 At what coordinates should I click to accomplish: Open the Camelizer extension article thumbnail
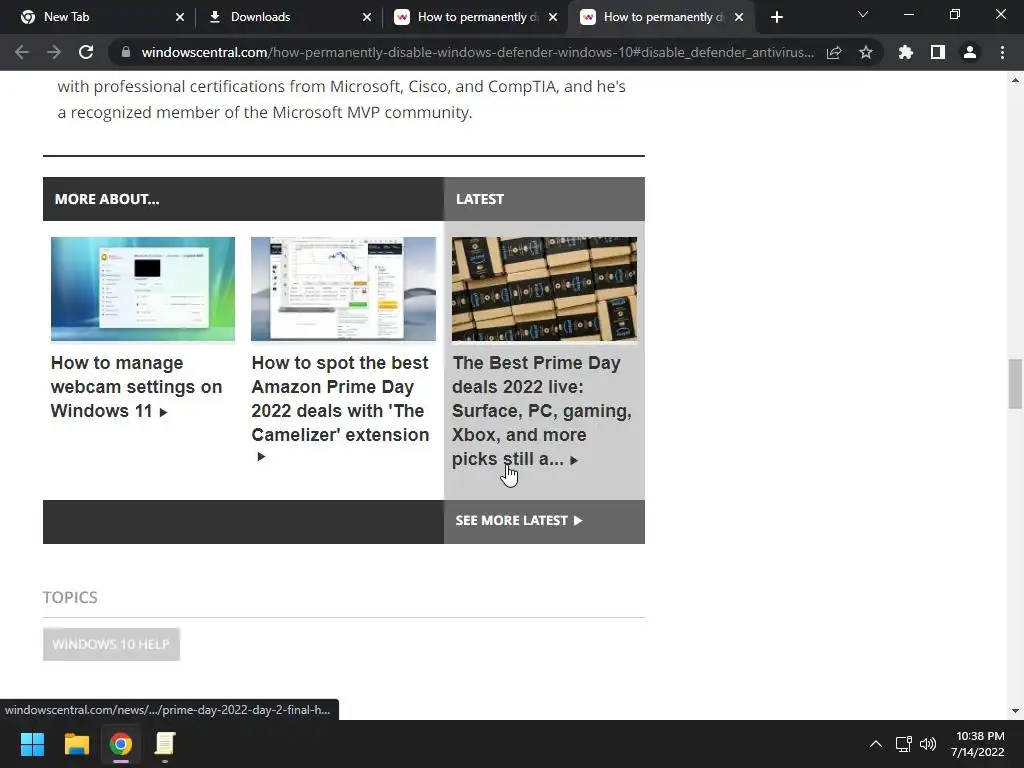click(x=344, y=289)
